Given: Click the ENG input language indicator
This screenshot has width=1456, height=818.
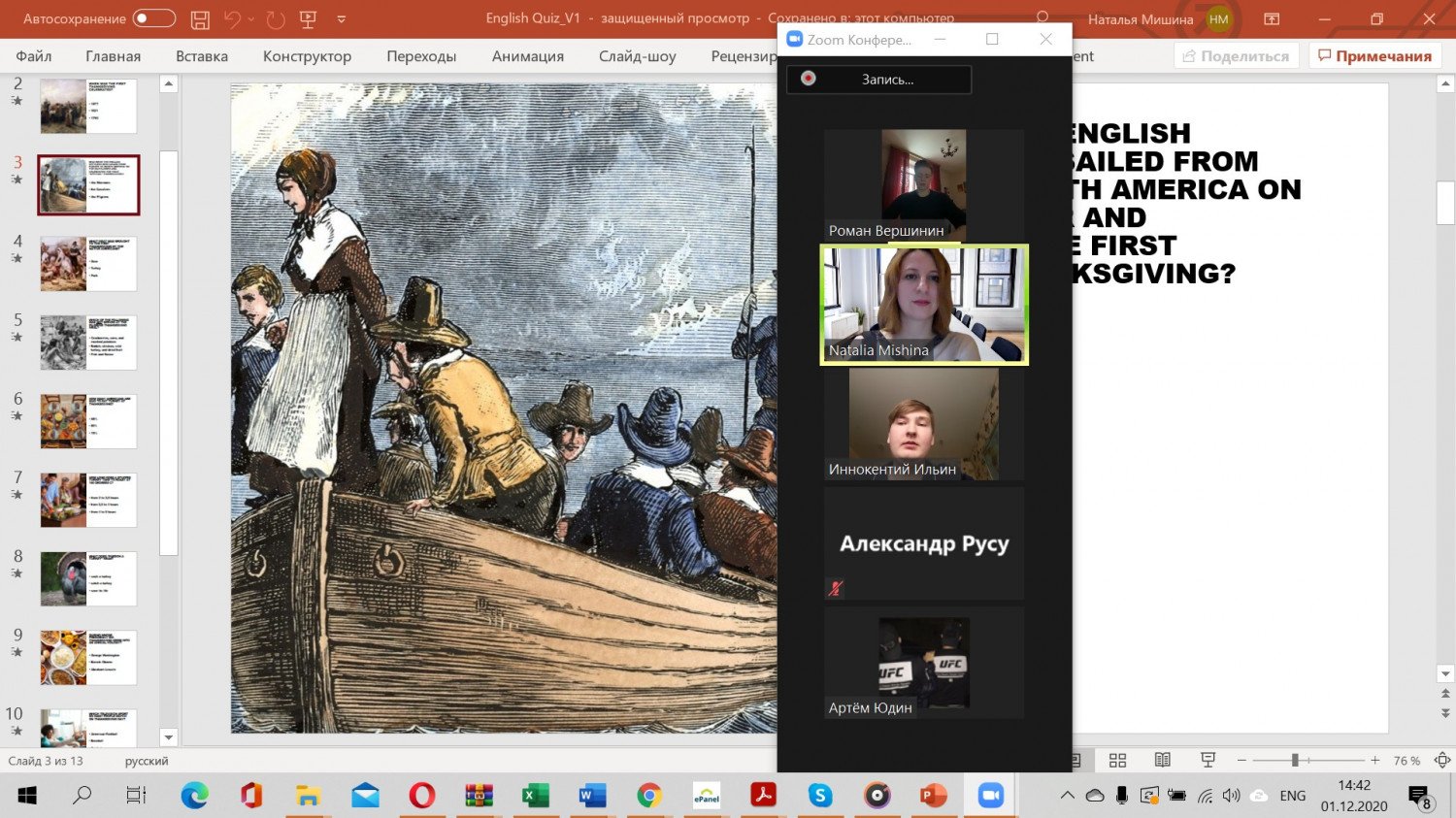Looking at the screenshot, I should tap(1292, 796).
